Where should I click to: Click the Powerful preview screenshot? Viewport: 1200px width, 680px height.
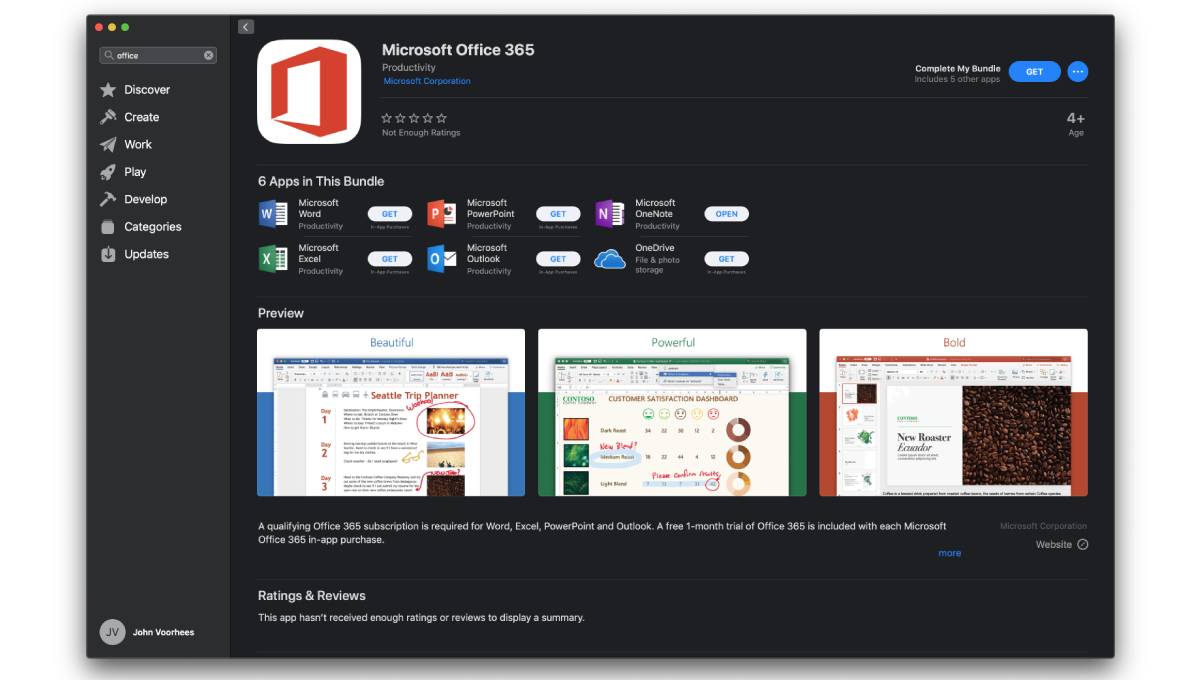[671, 413]
